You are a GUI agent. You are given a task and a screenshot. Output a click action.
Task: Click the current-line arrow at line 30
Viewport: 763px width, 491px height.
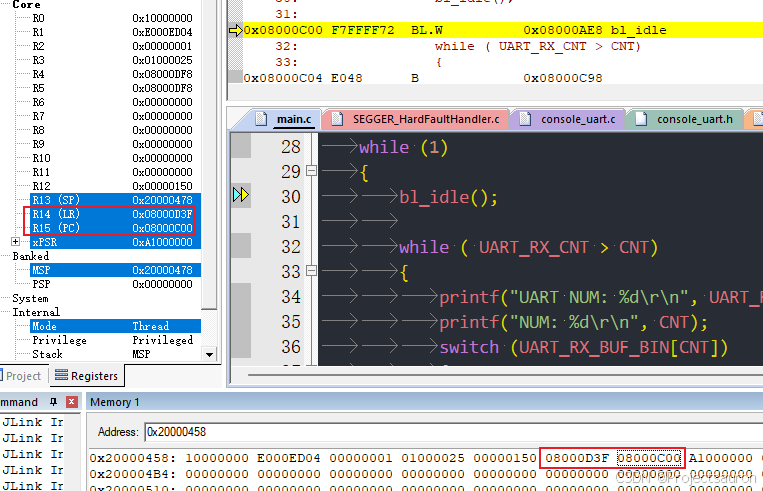coord(240,196)
